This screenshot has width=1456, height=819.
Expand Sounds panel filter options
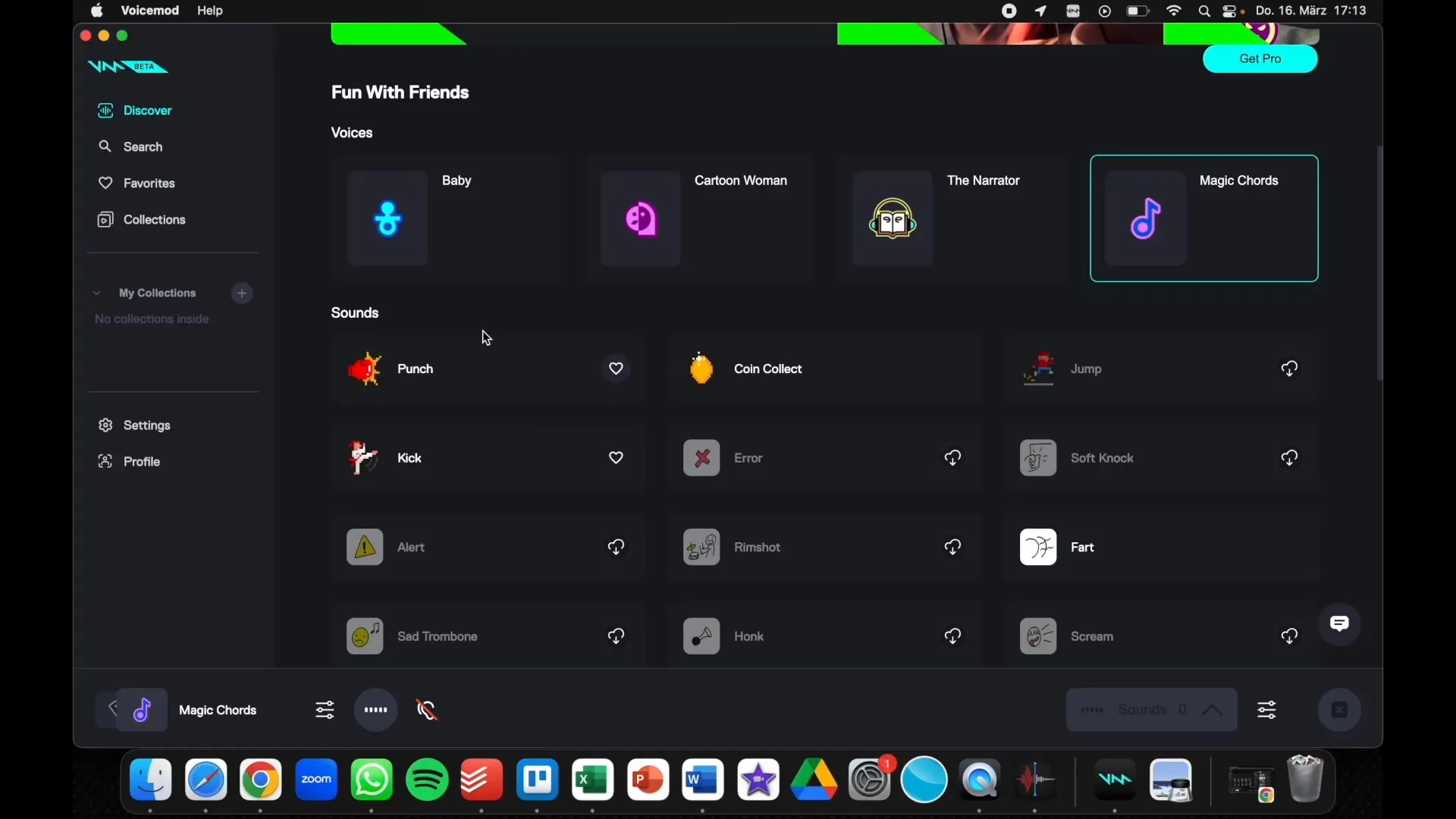[x=1266, y=710]
